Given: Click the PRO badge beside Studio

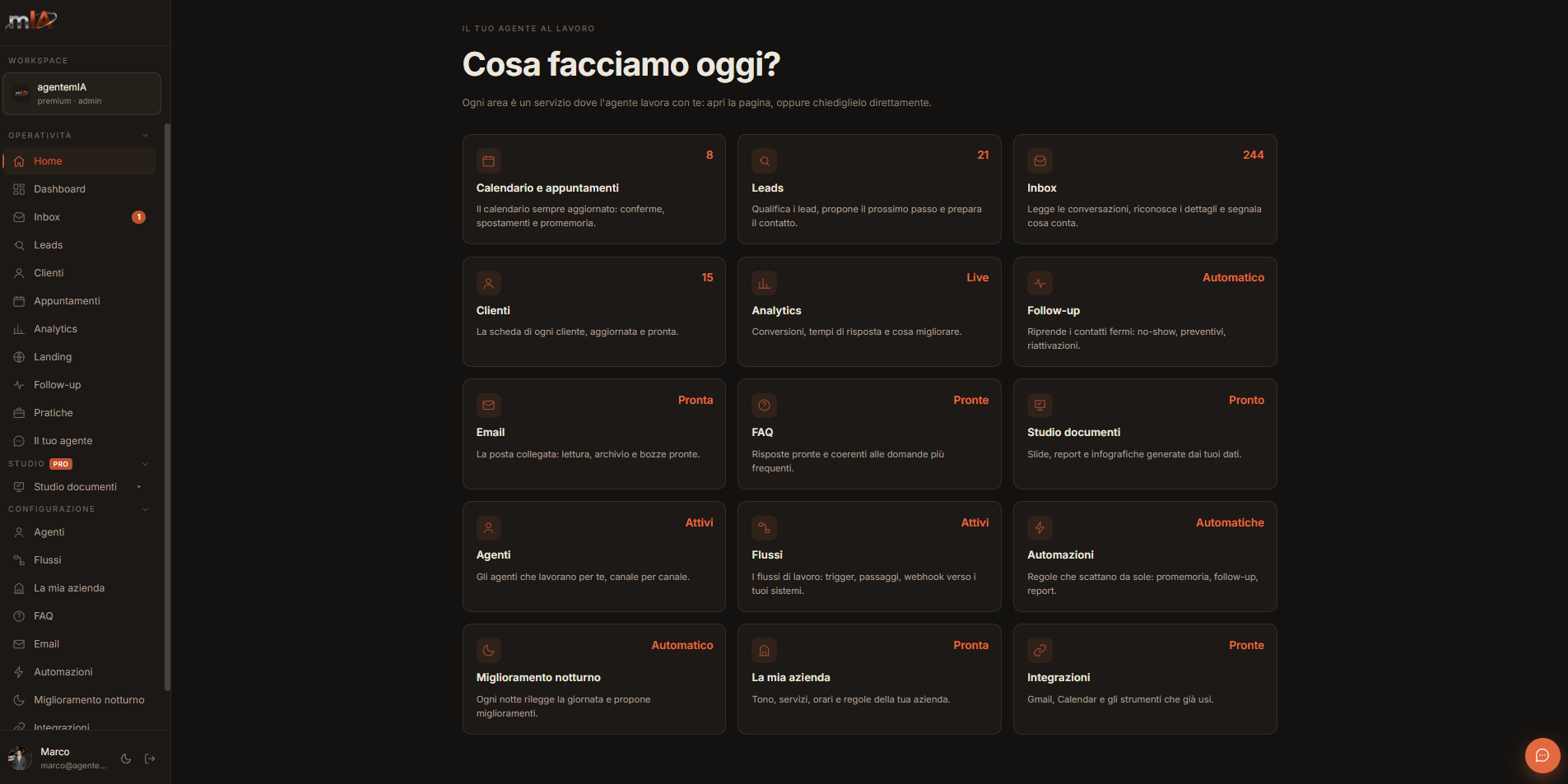Looking at the screenshot, I should [x=61, y=464].
